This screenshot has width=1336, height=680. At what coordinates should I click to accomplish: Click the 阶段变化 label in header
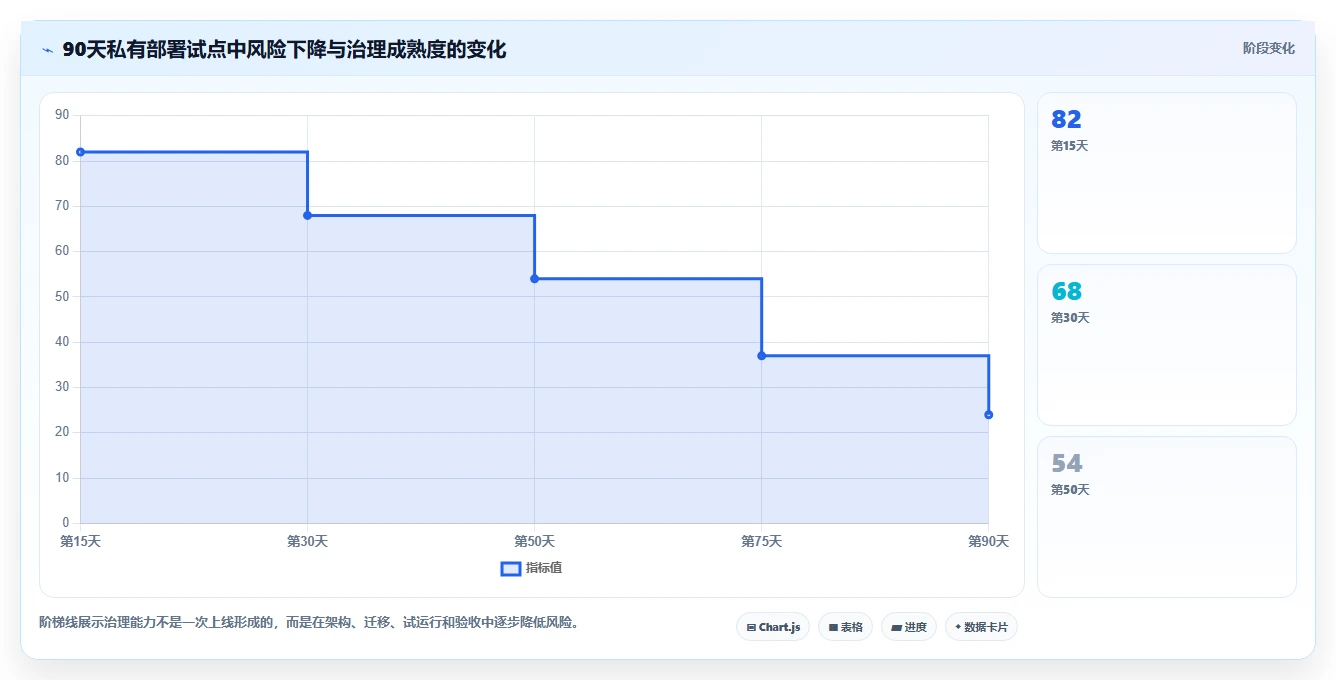click(x=1268, y=48)
